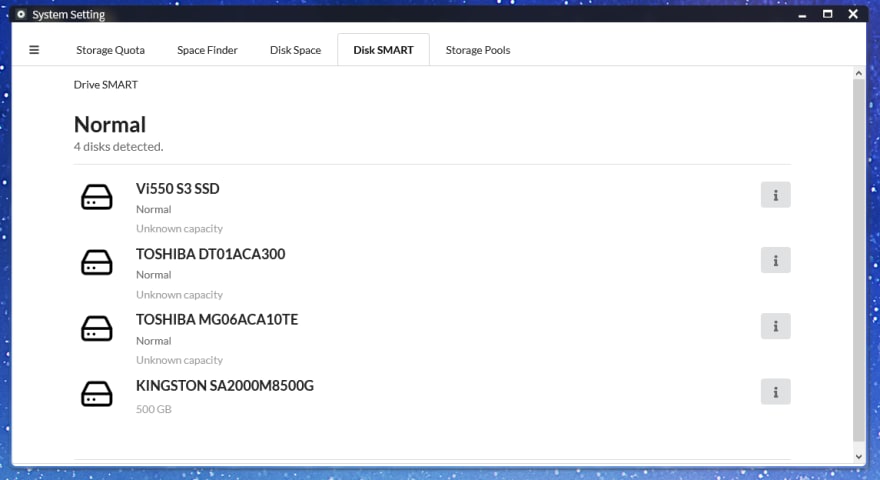Click Normal status under TOSHIBA MG06ACA10TE
This screenshot has width=880, height=480.
(x=154, y=341)
